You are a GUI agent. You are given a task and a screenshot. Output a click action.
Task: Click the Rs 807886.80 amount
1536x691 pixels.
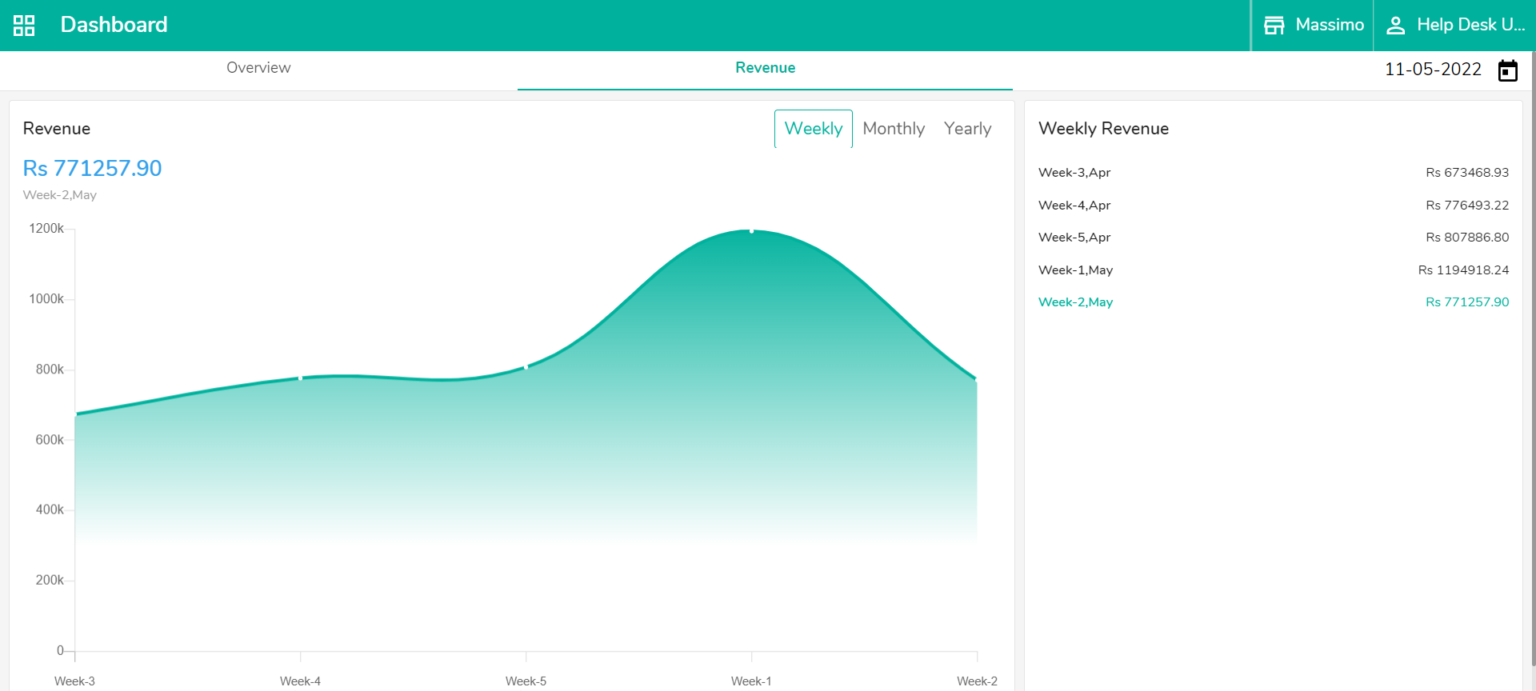tap(1467, 237)
